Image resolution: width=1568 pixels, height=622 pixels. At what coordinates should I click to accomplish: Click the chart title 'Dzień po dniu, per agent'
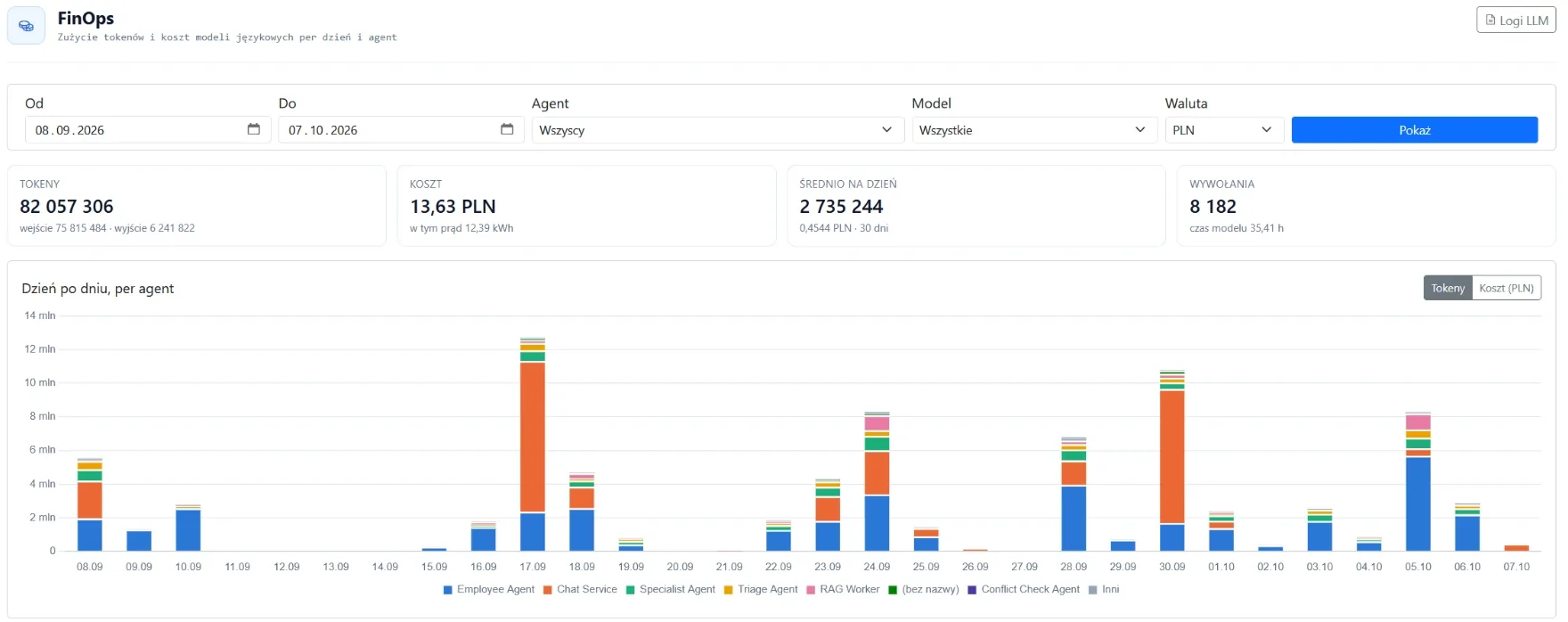98,289
